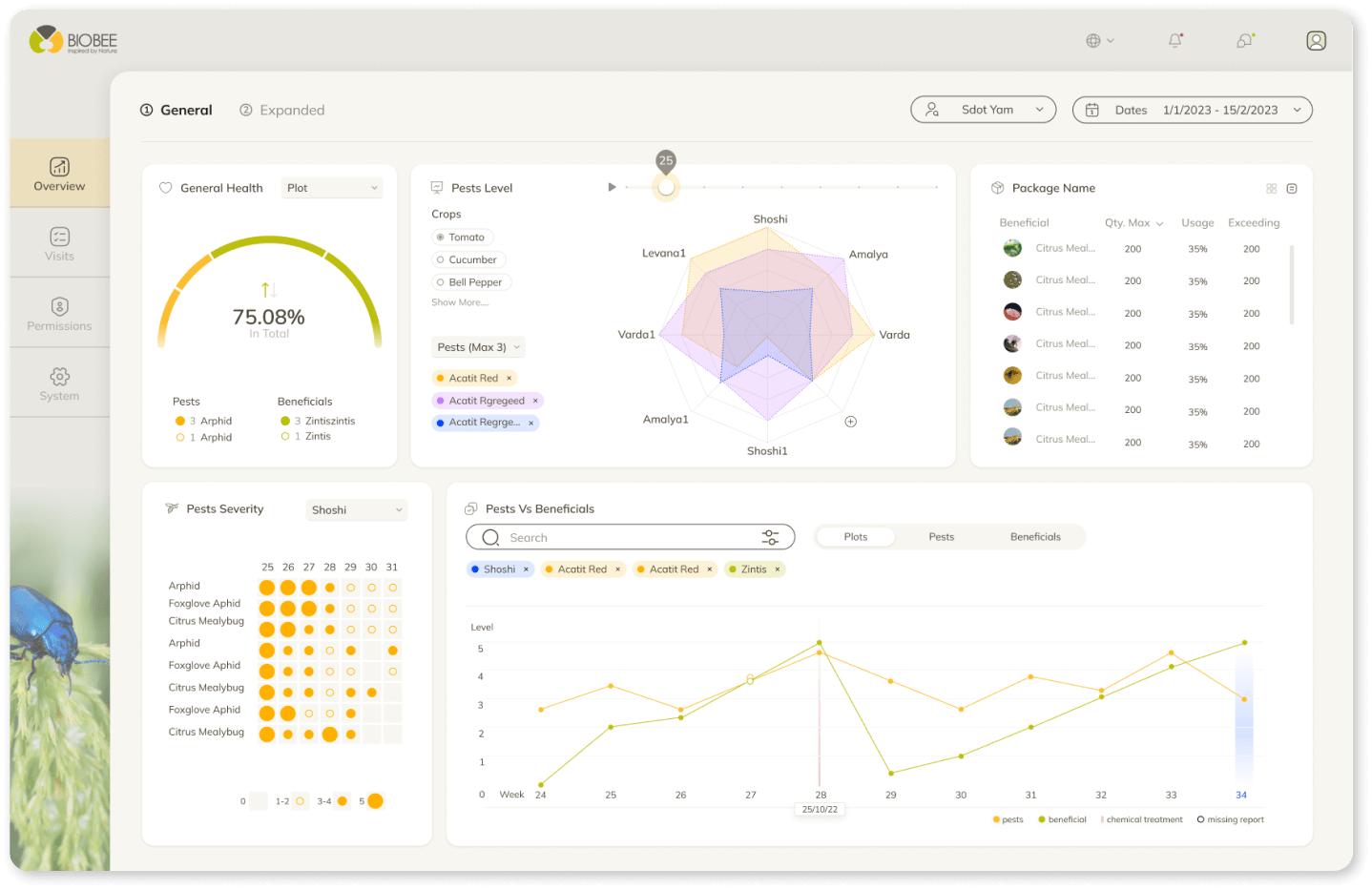Open the Visits sidebar section
This screenshot has height=890, width=1372.
pos(59,243)
